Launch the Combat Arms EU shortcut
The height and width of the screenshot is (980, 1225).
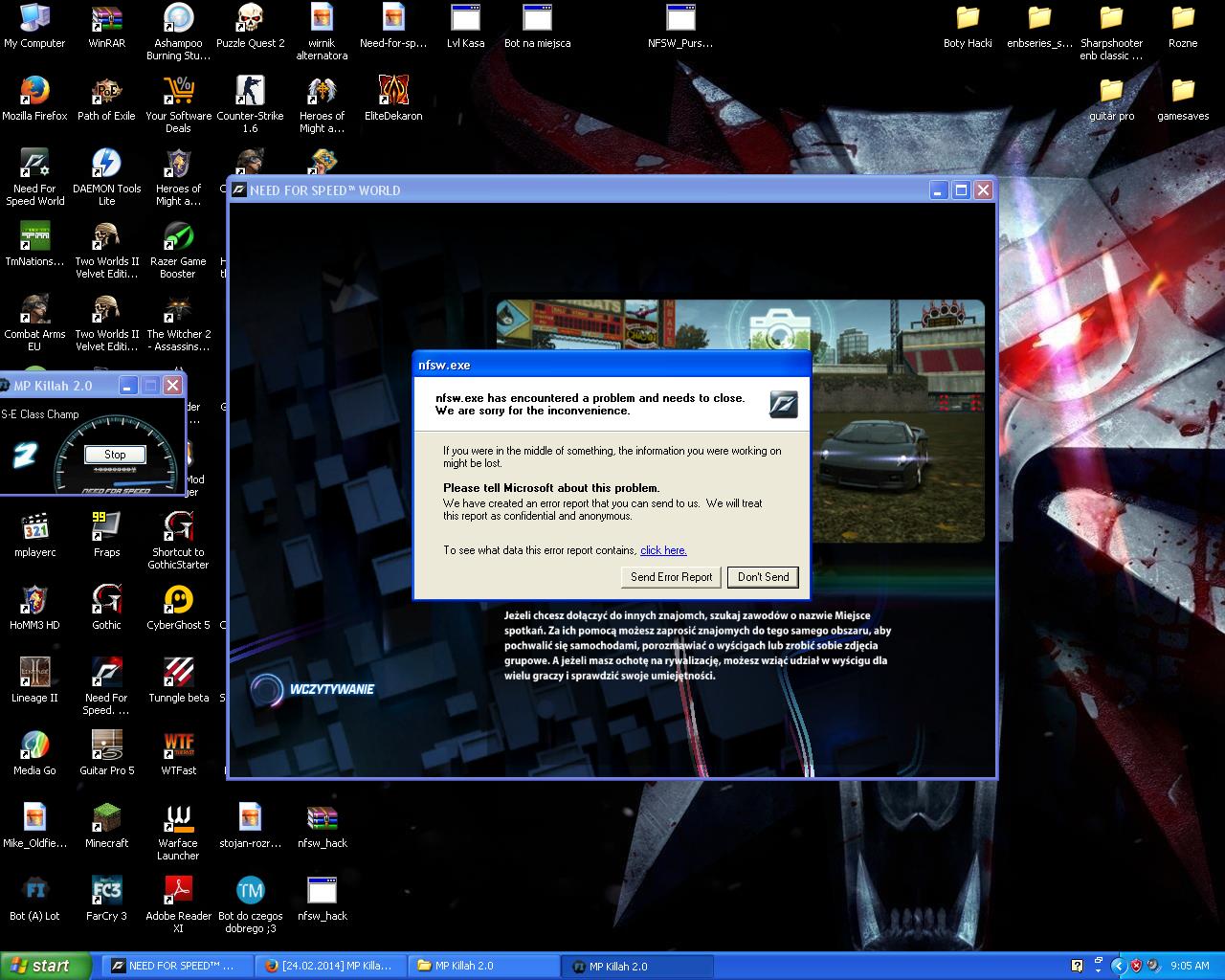pos(34,323)
